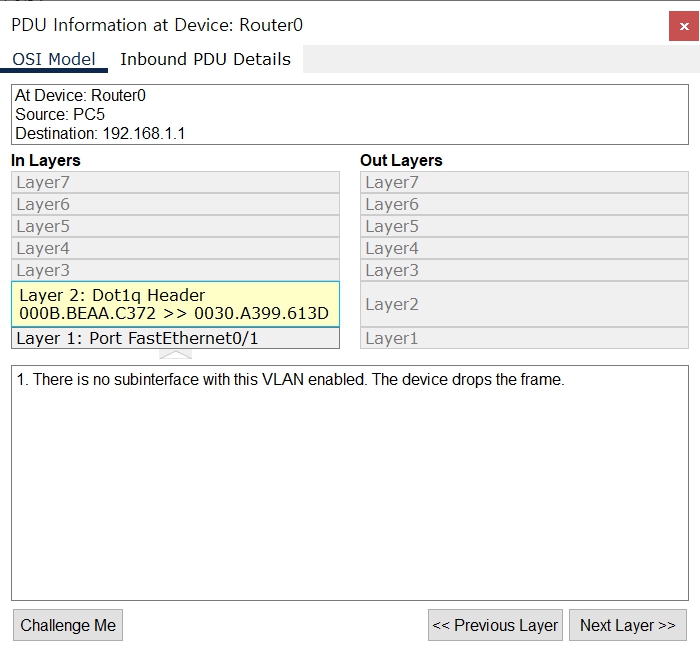Switch to the OSI Model tab

pos(54,59)
